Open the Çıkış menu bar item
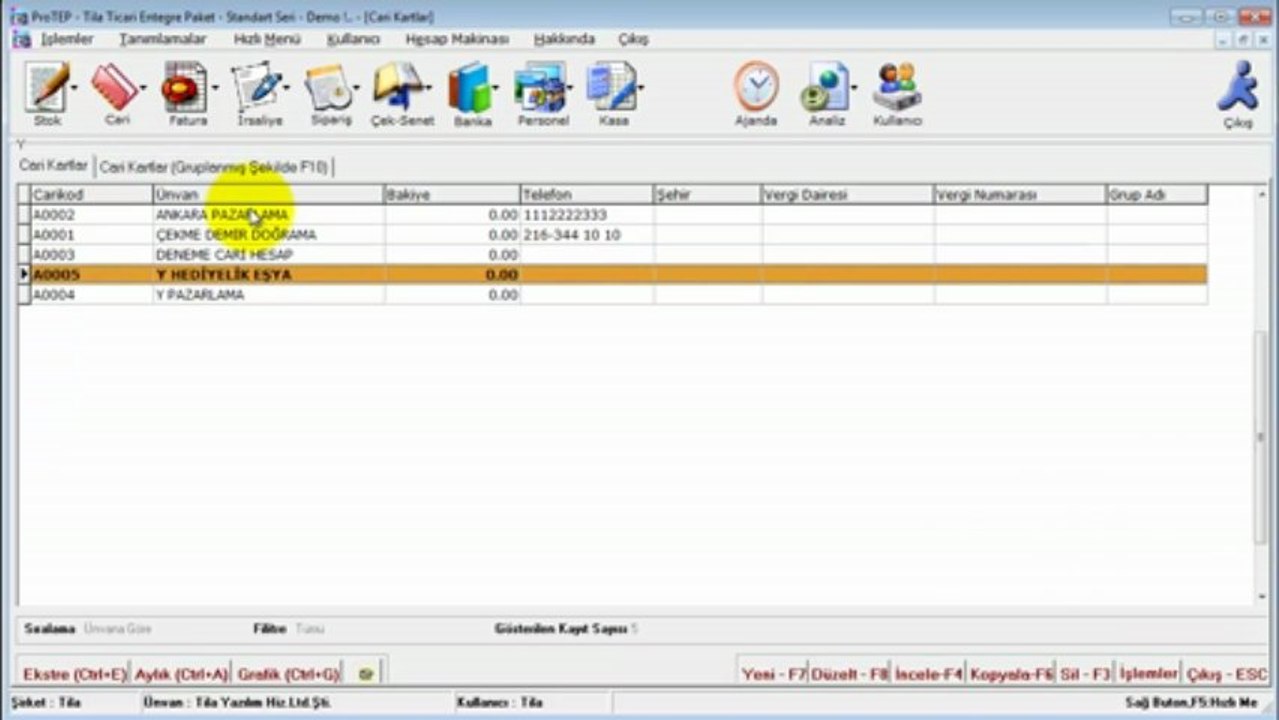The height and width of the screenshot is (720, 1279). point(633,39)
